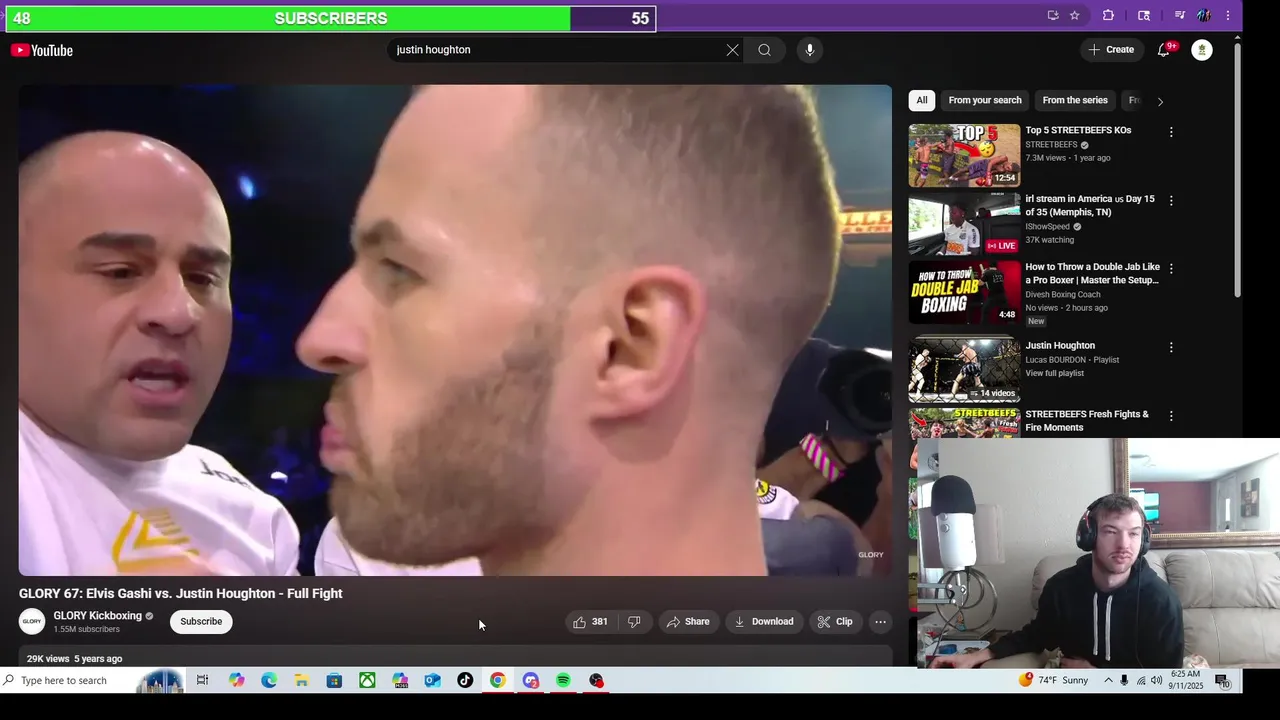Click the page vertical scrollbar
1280x720 pixels.
pos(1238,170)
